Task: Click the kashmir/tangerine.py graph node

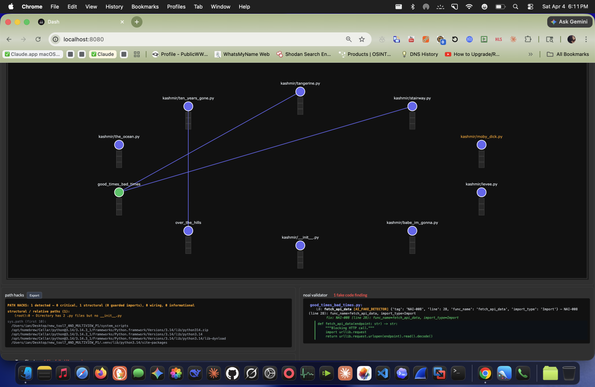Action: pos(300,92)
